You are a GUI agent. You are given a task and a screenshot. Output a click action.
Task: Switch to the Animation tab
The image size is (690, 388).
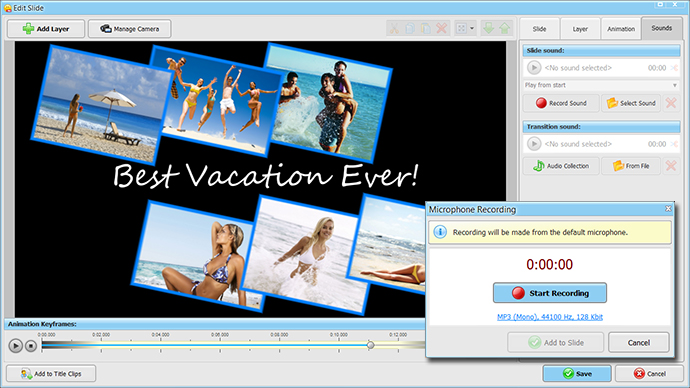[621, 29]
